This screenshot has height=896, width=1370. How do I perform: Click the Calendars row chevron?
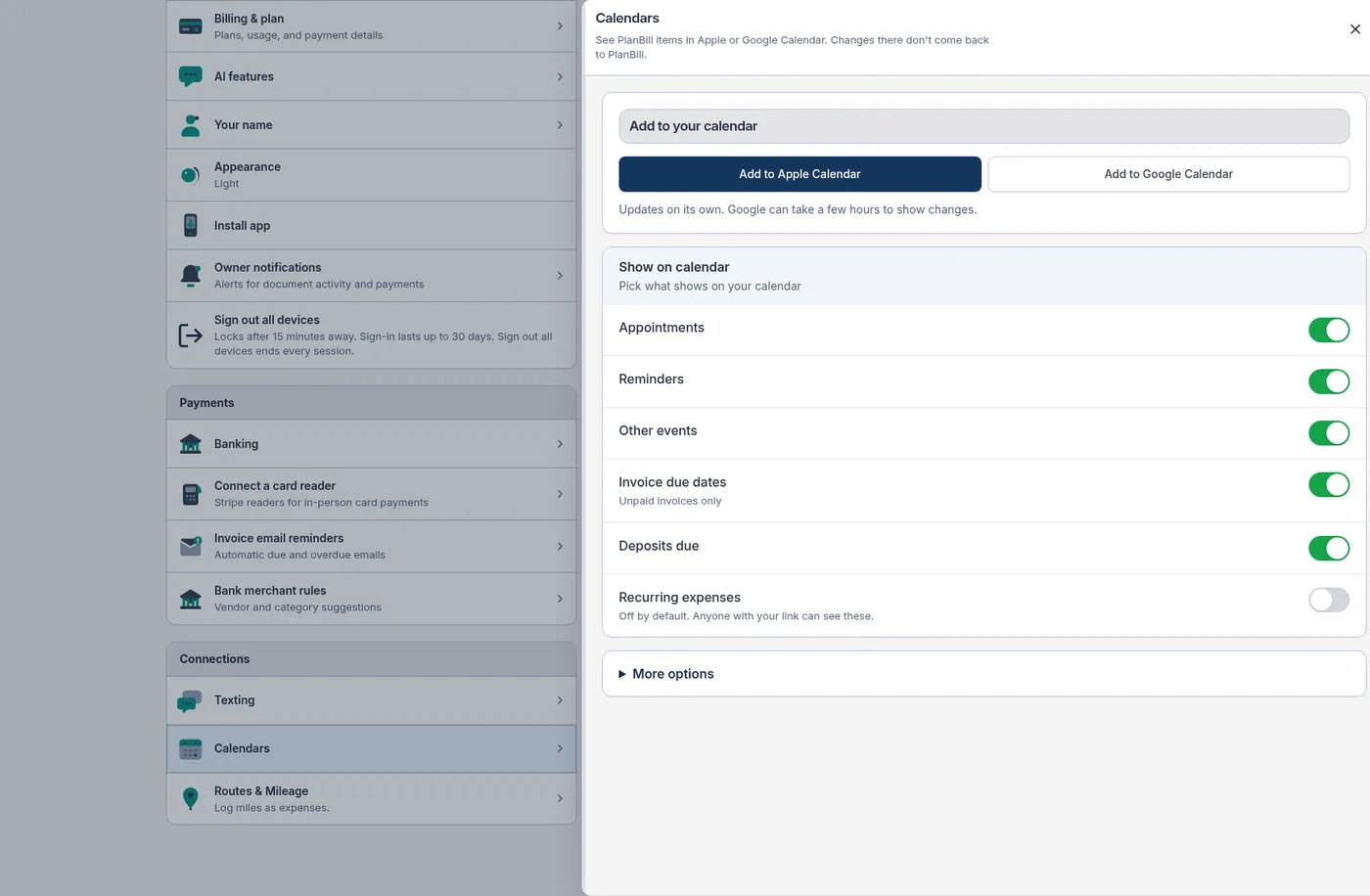[560, 749]
